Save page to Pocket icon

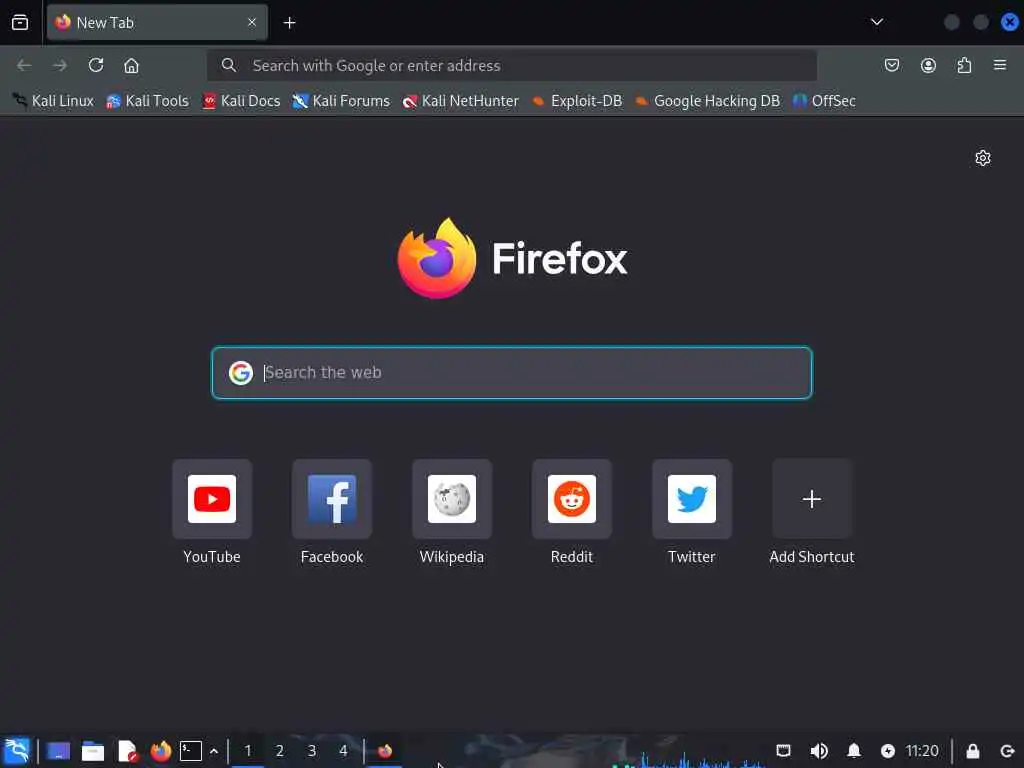(x=891, y=65)
